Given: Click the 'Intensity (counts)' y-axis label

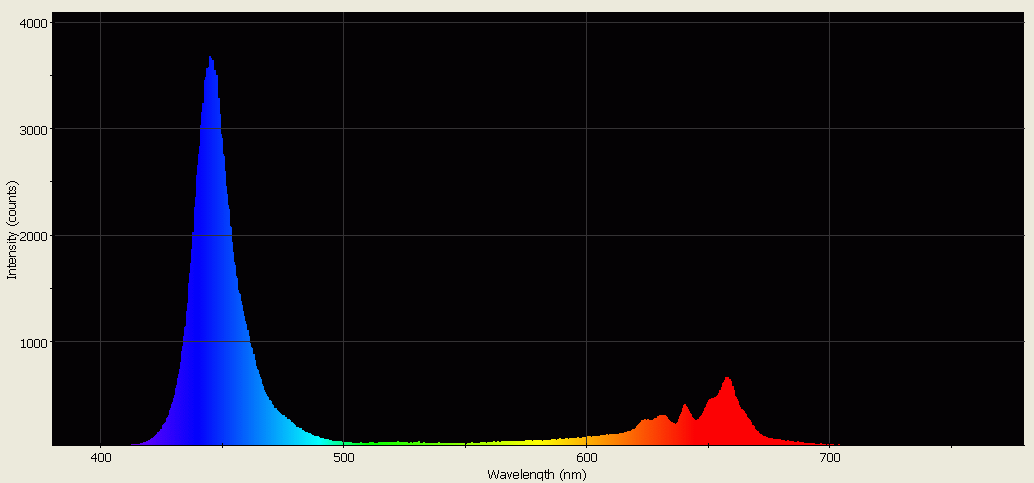Looking at the screenshot, I should 11,229.
